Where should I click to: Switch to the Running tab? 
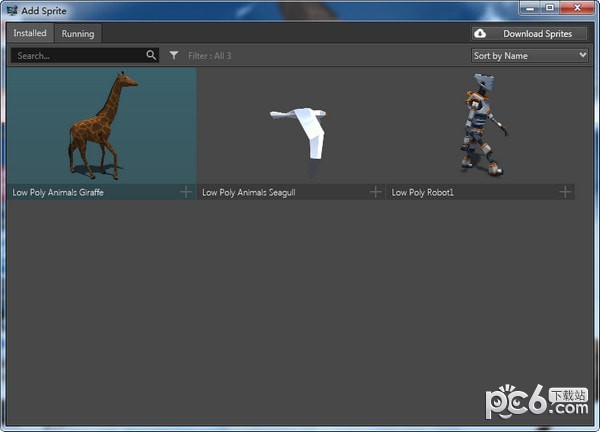[x=78, y=34]
